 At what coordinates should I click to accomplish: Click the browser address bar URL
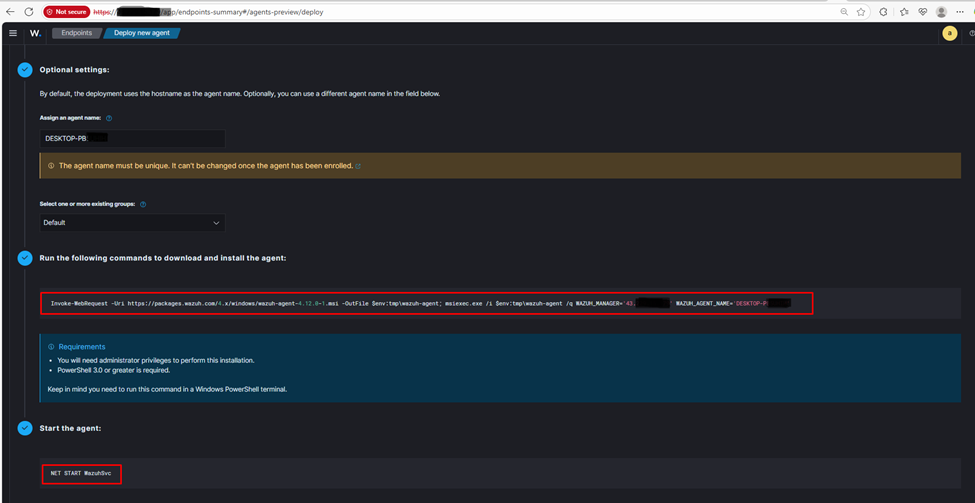click(x=300, y=12)
